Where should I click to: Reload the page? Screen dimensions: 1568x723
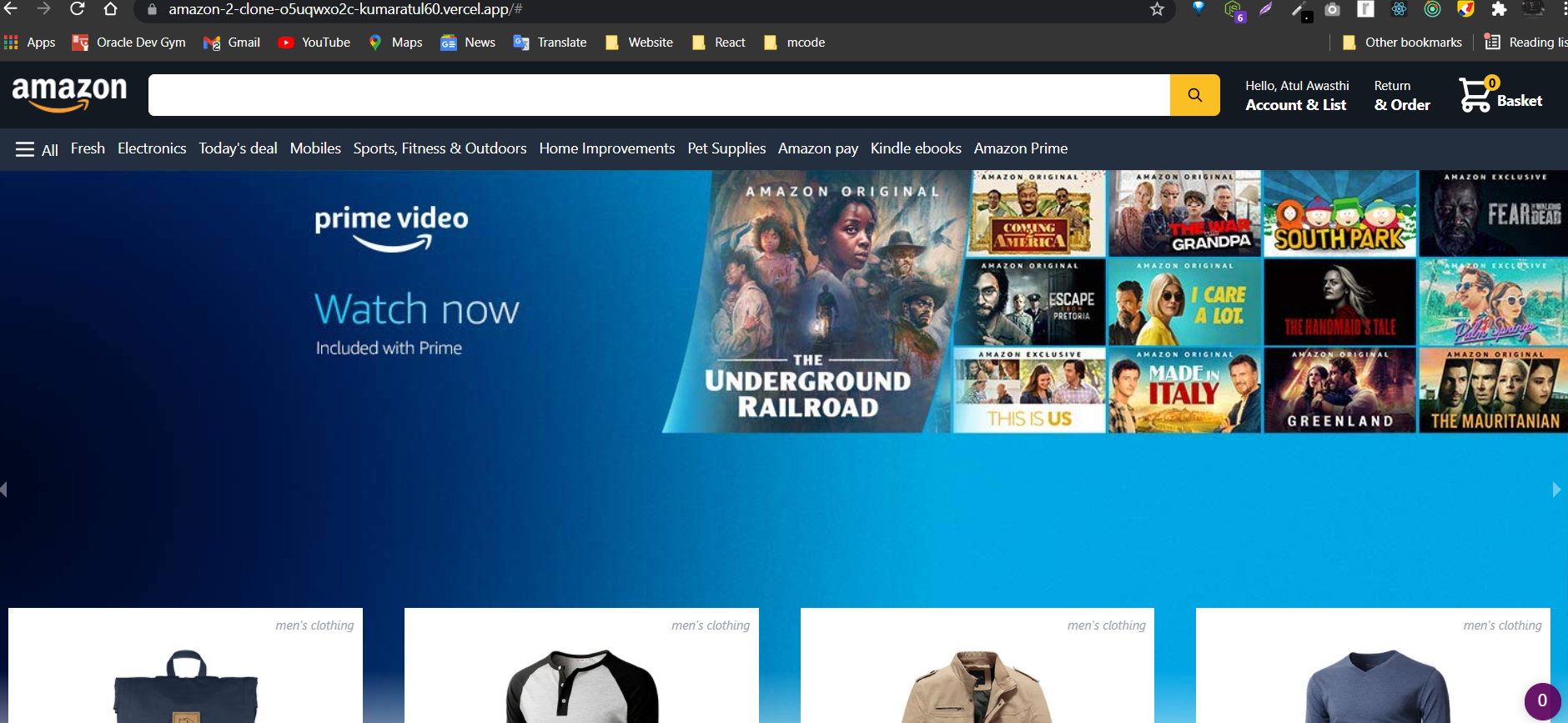click(x=78, y=9)
